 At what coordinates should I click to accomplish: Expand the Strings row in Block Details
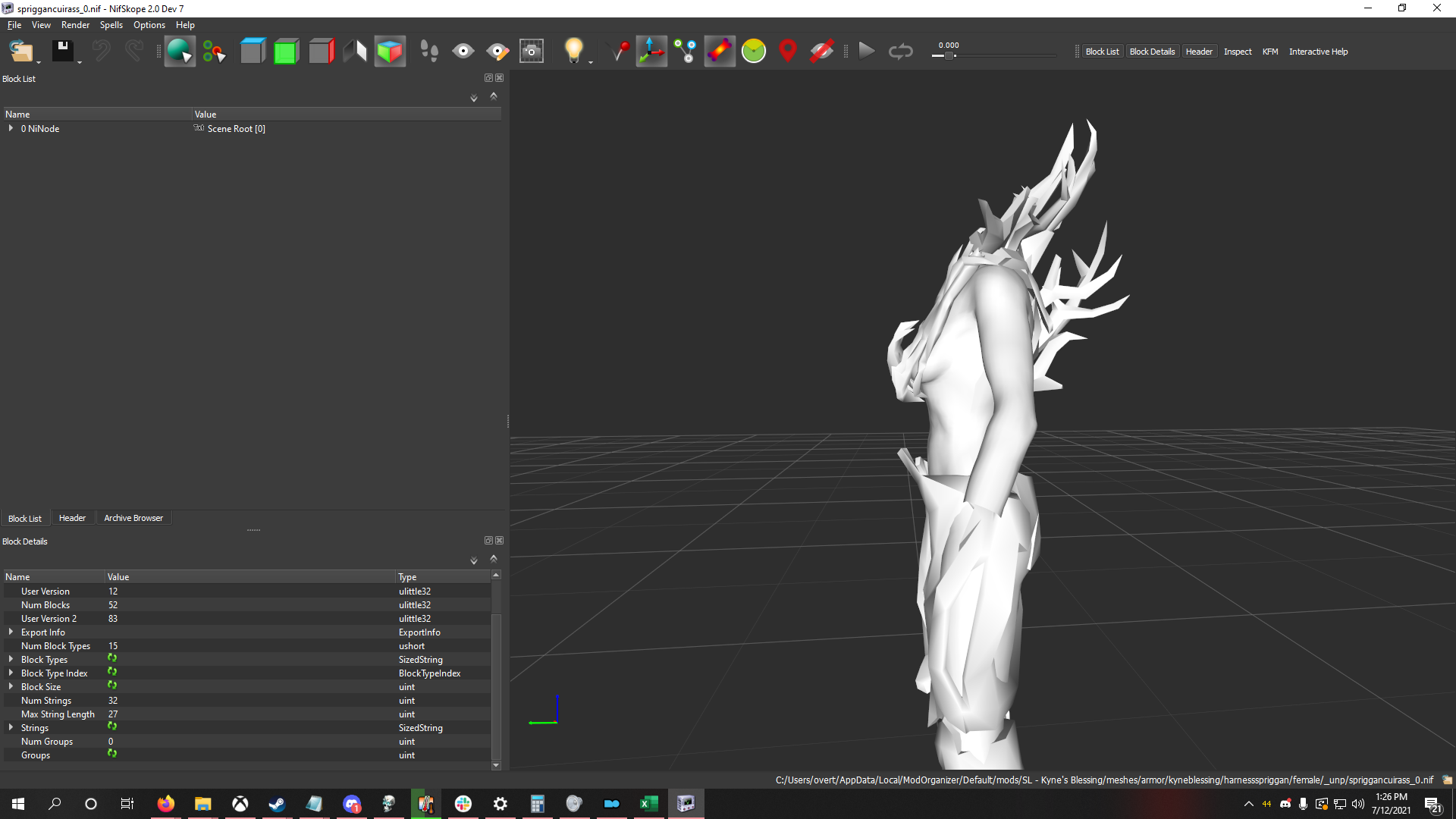click(11, 727)
